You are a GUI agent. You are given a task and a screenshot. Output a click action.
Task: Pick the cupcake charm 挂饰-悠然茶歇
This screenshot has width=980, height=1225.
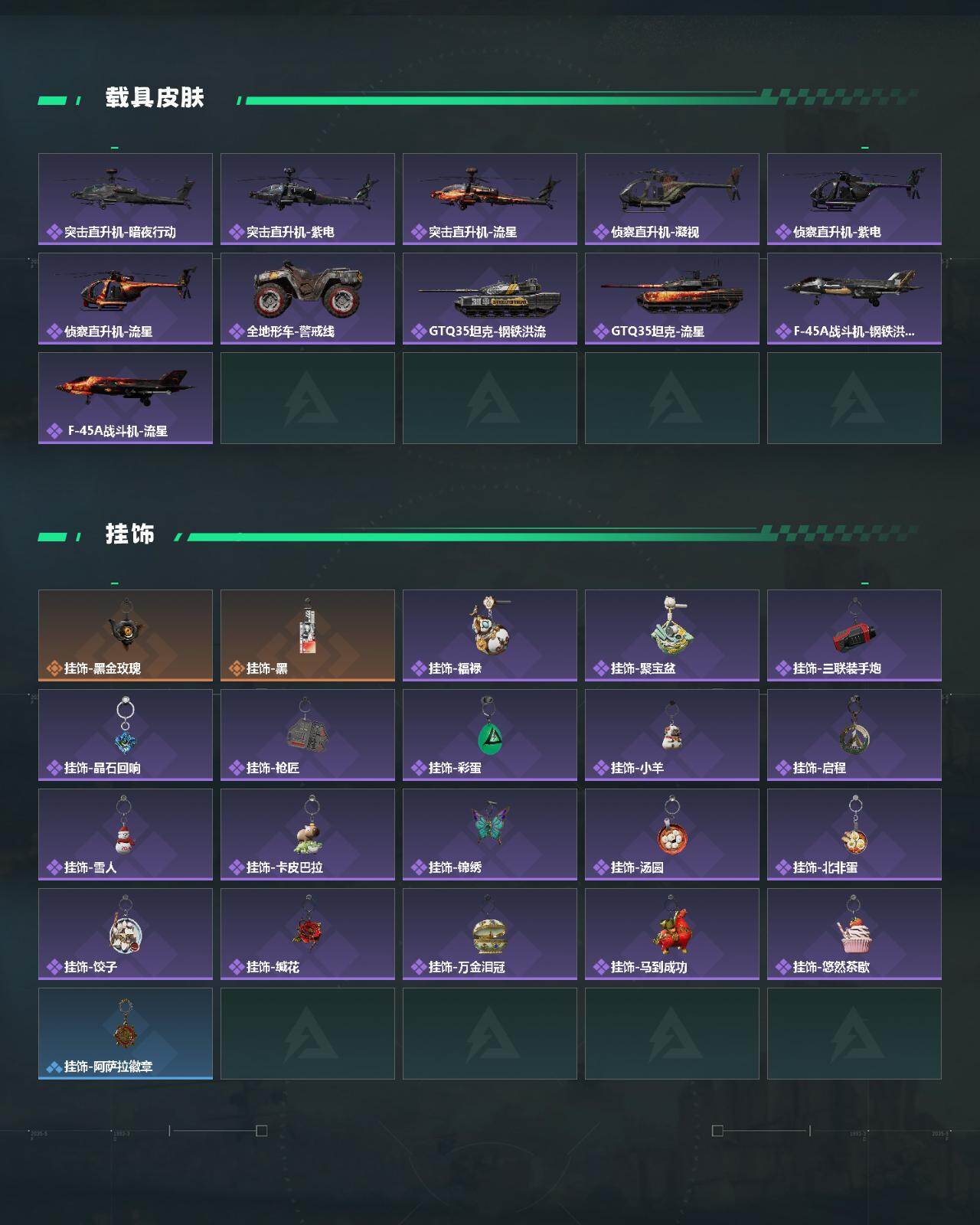[854, 934]
